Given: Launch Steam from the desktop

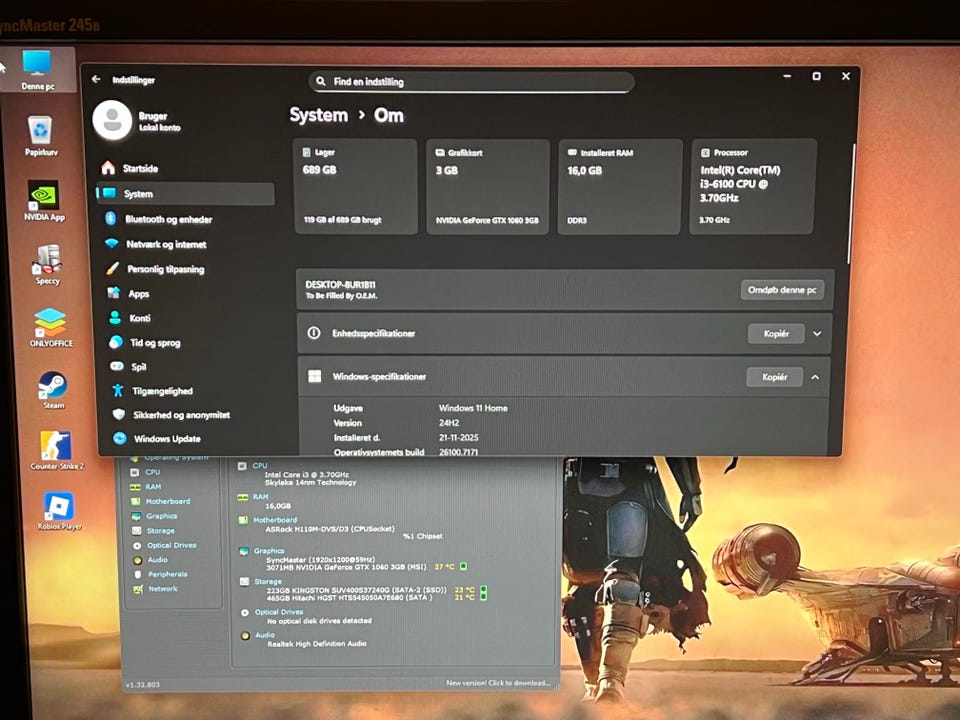Looking at the screenshot, I should (52, 386).
